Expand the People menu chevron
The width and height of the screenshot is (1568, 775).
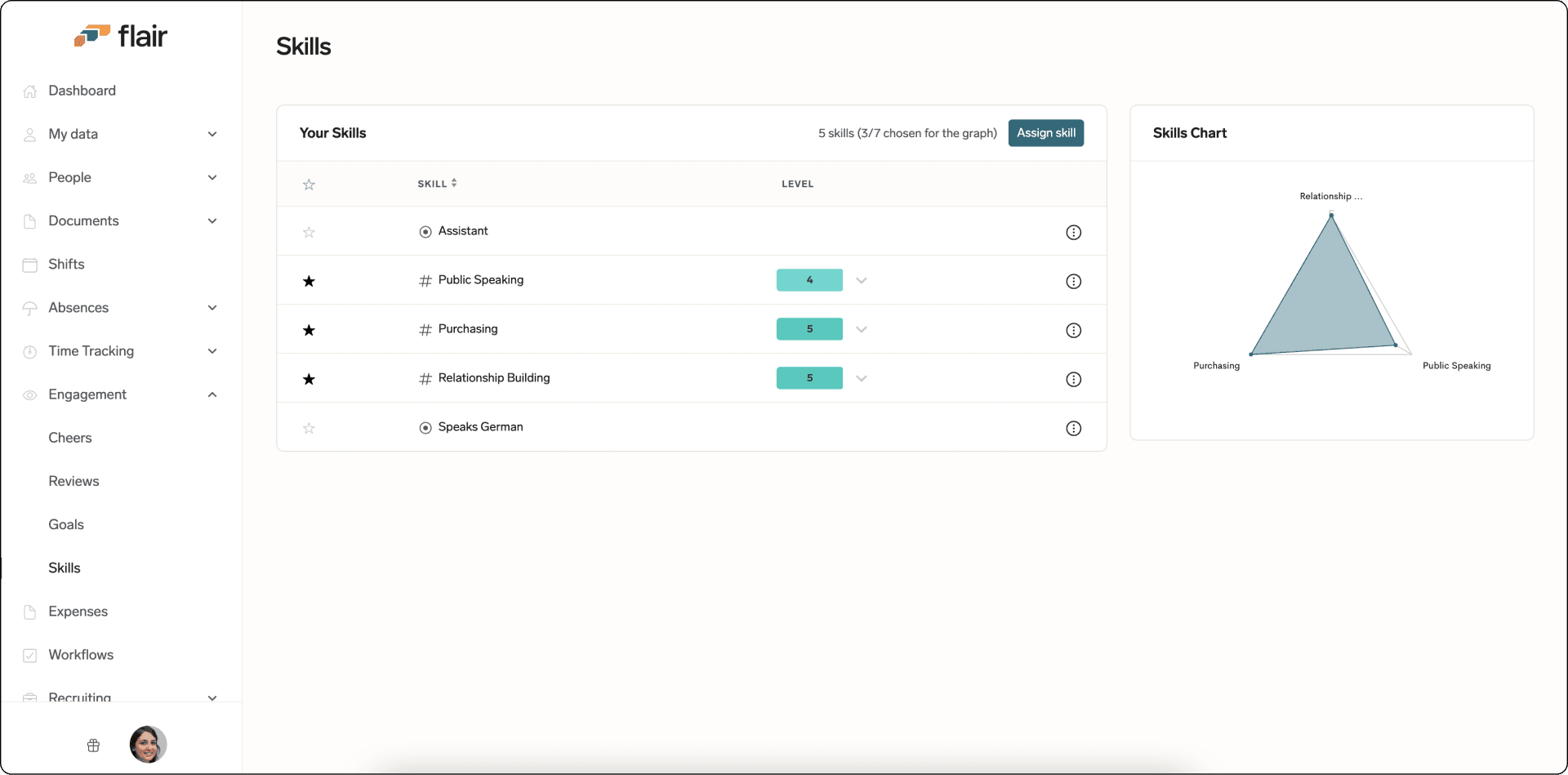pos(212,177)
